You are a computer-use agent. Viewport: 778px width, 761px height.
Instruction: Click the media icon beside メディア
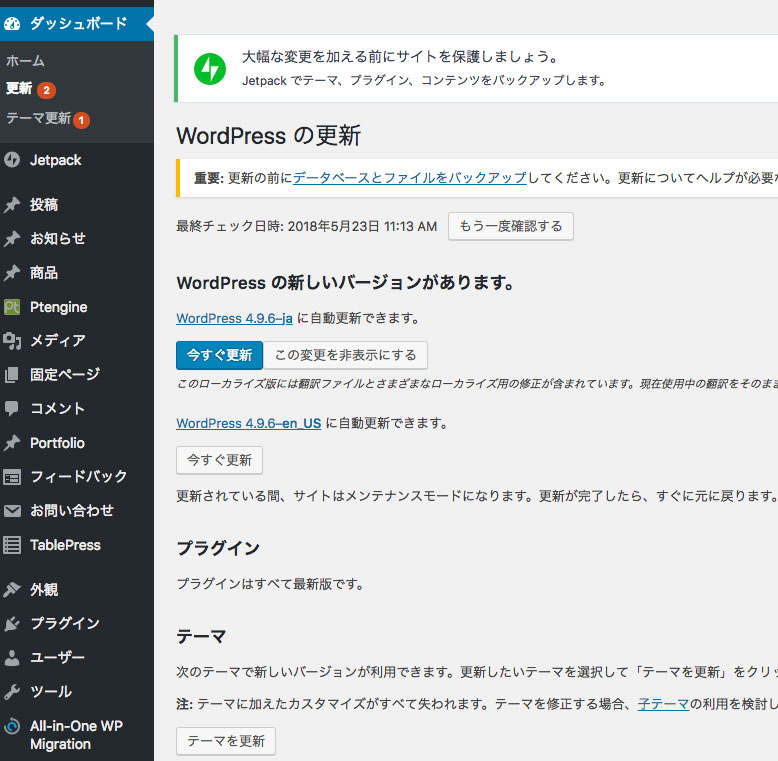(x=12, y=341)
